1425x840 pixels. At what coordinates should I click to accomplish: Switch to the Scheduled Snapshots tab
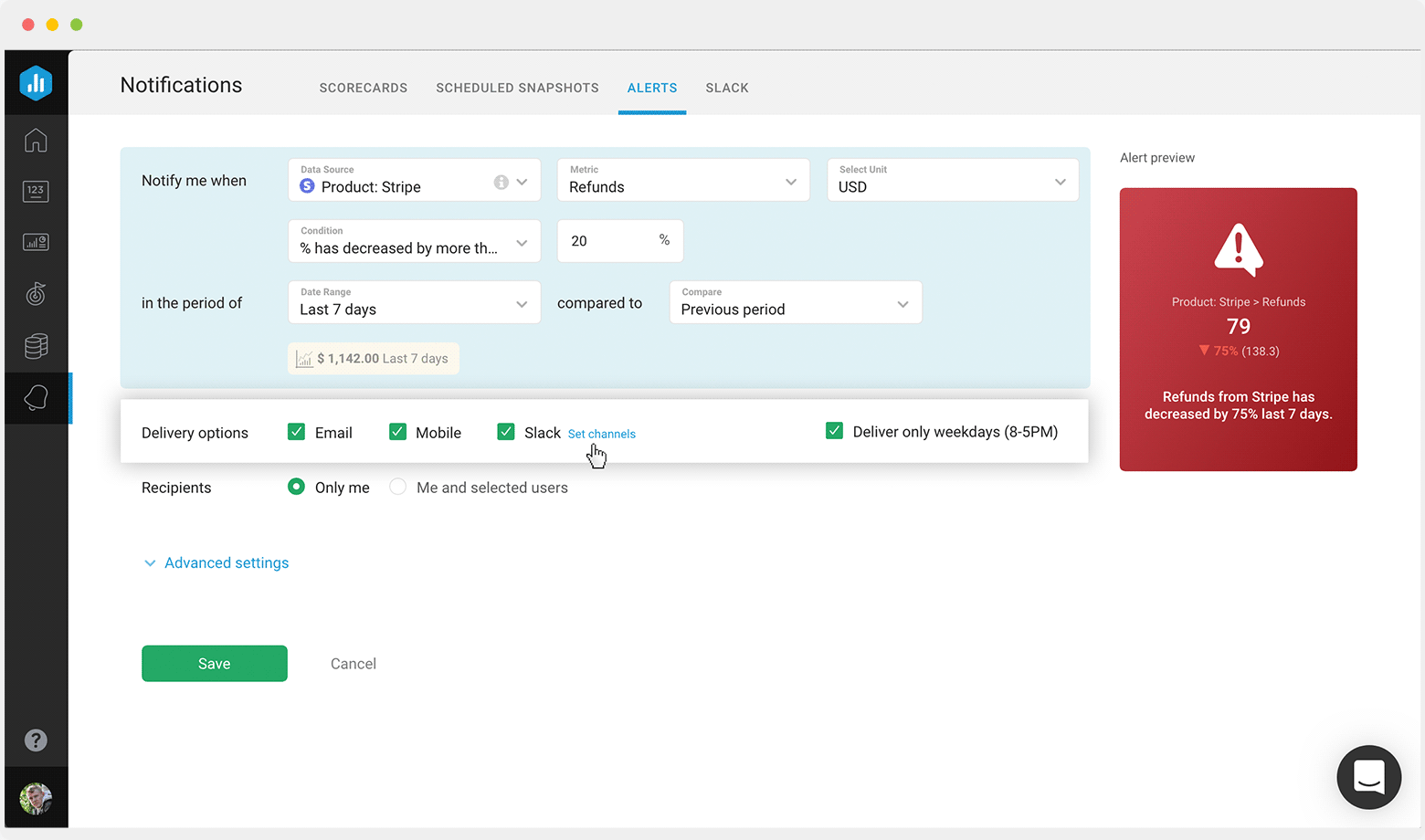pyautogui.click(x=517, y=88)
